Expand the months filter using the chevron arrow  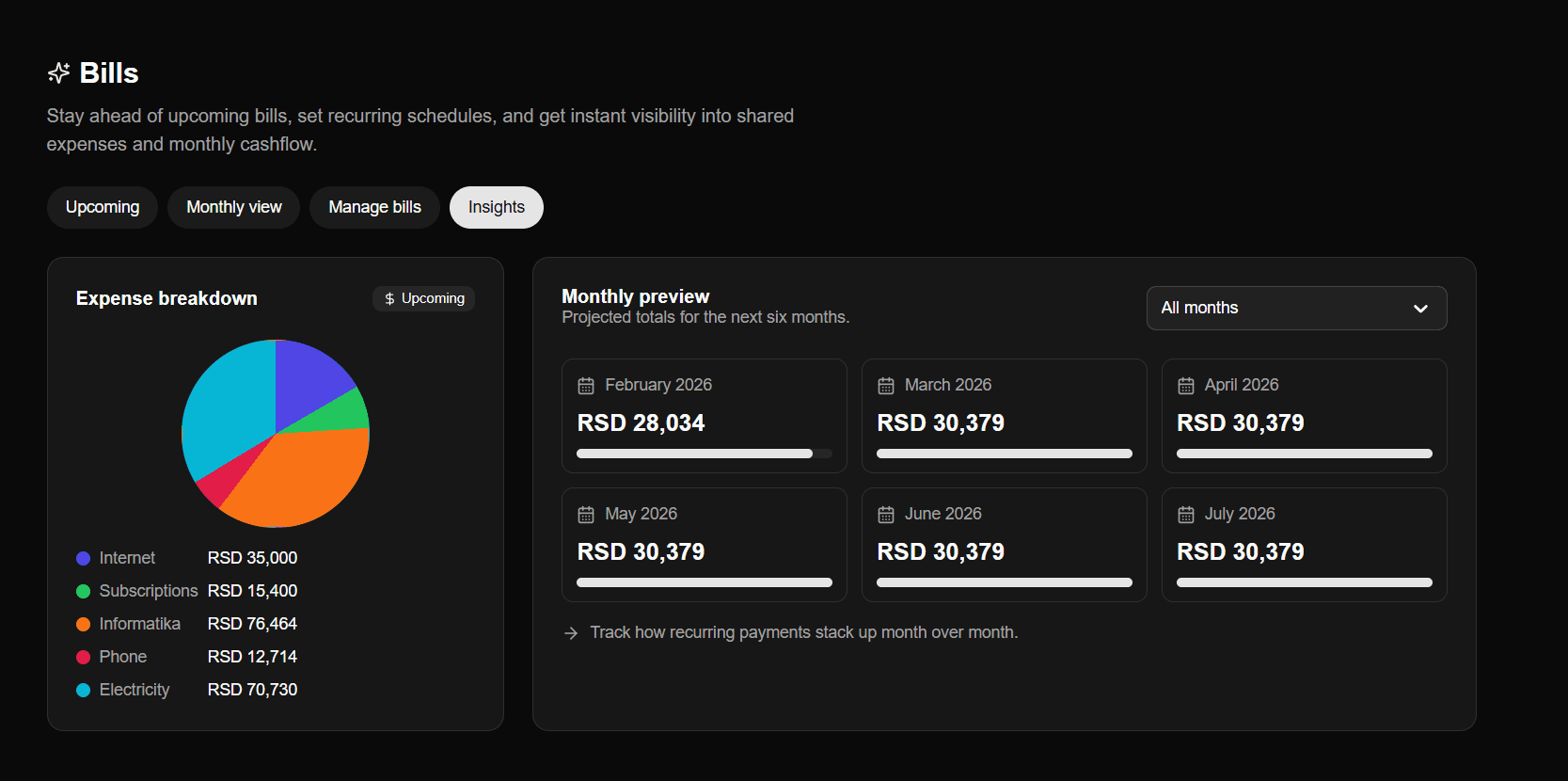point(1420,309)
